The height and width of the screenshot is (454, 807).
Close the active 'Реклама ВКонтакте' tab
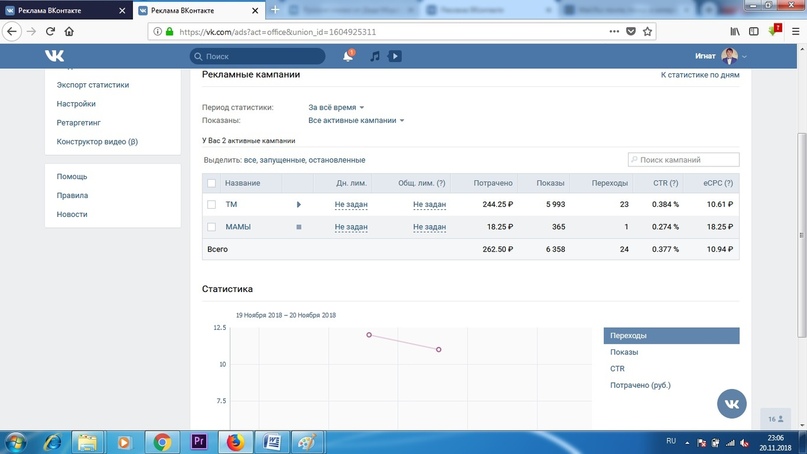click(255, 10)
